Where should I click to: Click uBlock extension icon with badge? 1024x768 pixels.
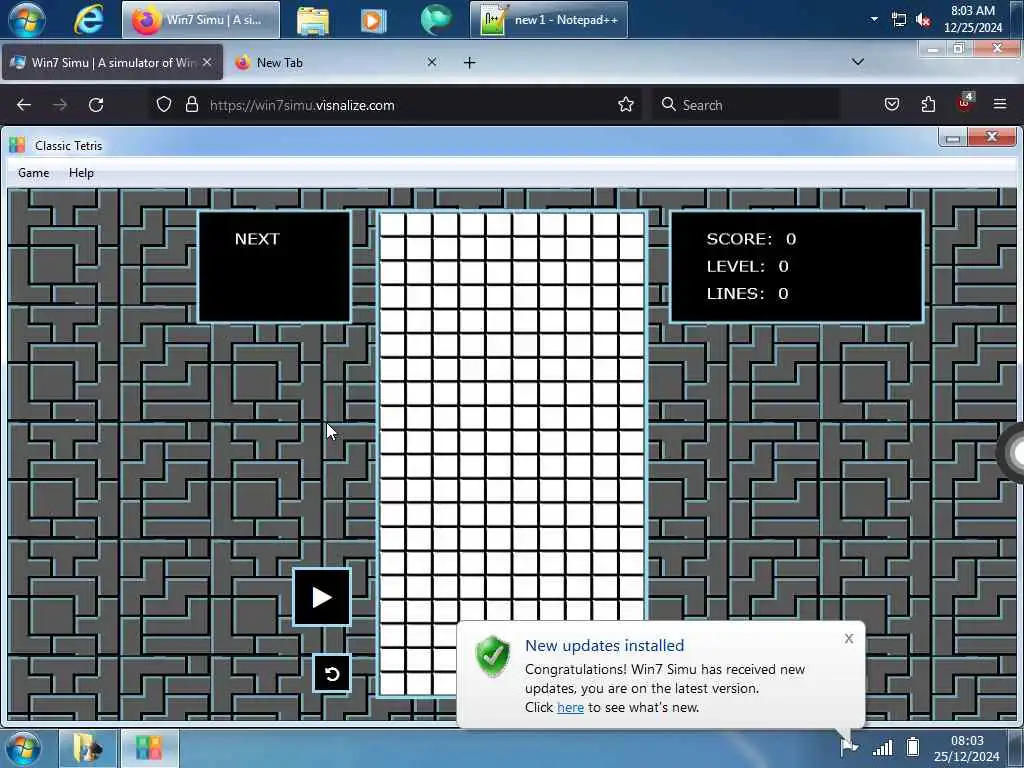point(965,103)
